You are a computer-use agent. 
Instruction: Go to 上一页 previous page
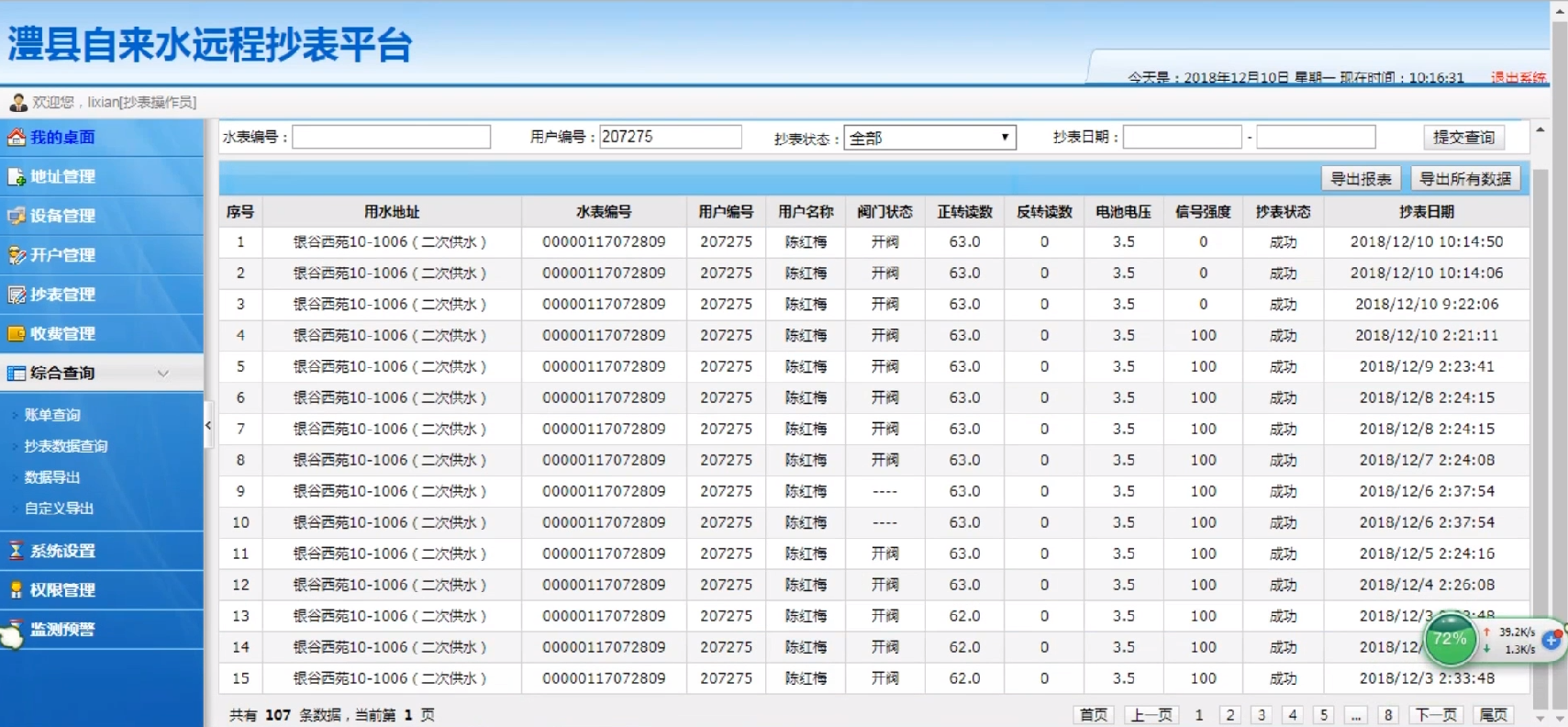[1151, 715]
